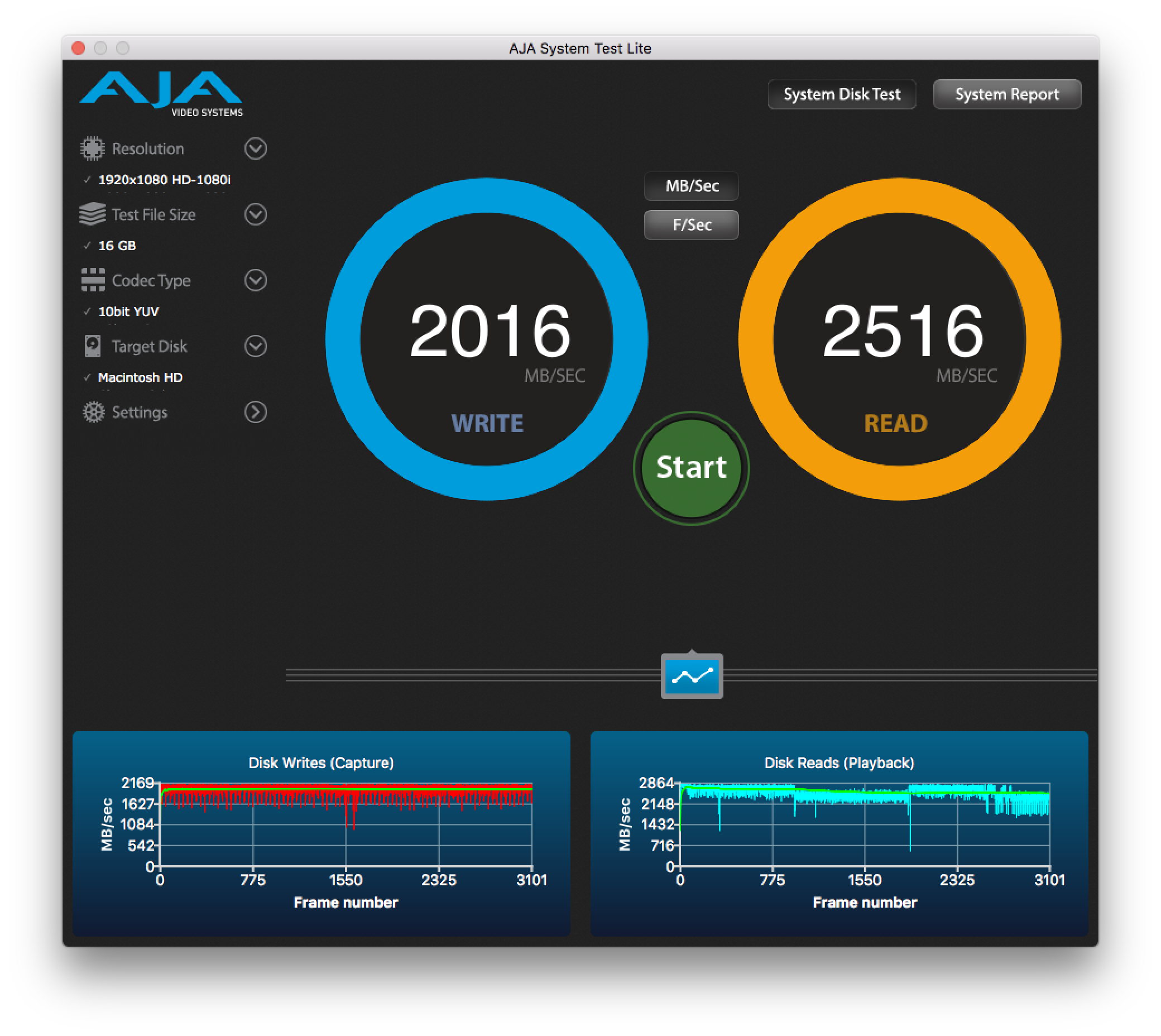Open the Settings arrow expander
Screen dimensions: 1161x1036
tap(256, 412)
